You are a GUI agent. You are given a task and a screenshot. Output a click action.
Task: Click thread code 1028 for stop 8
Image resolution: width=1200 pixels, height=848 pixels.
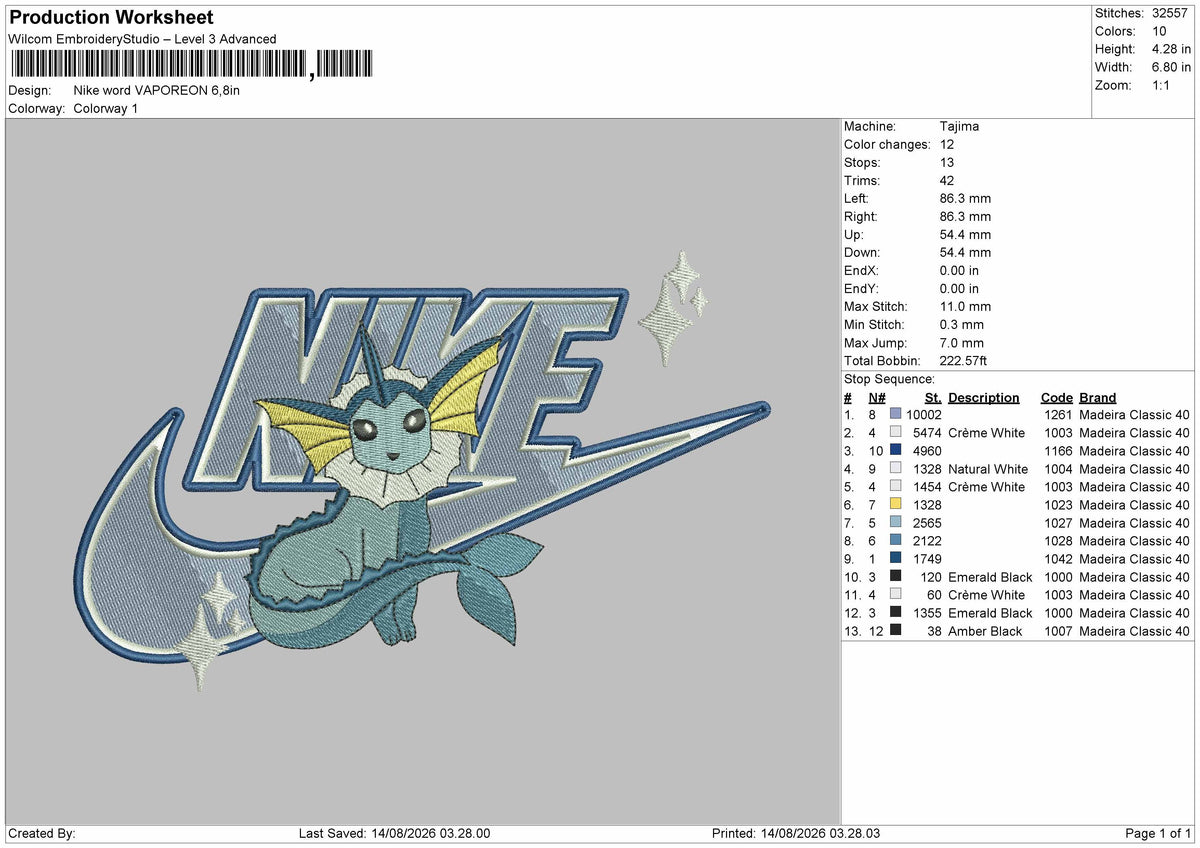pyautogui.click(x=1057, y=541)
